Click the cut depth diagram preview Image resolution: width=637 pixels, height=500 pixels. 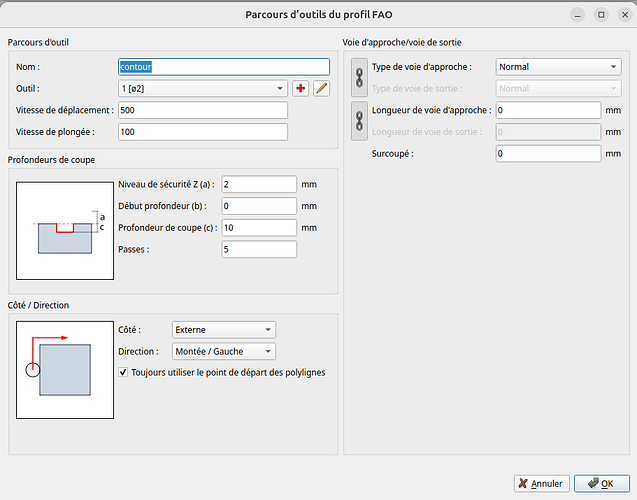(x=63, y=230)
